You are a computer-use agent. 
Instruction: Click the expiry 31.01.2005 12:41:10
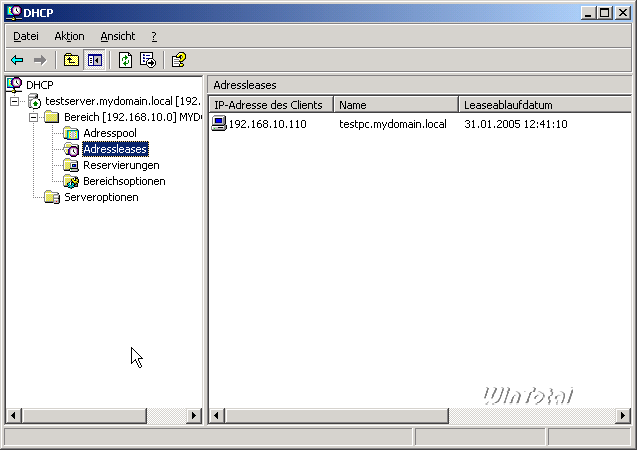click(516, 124)
